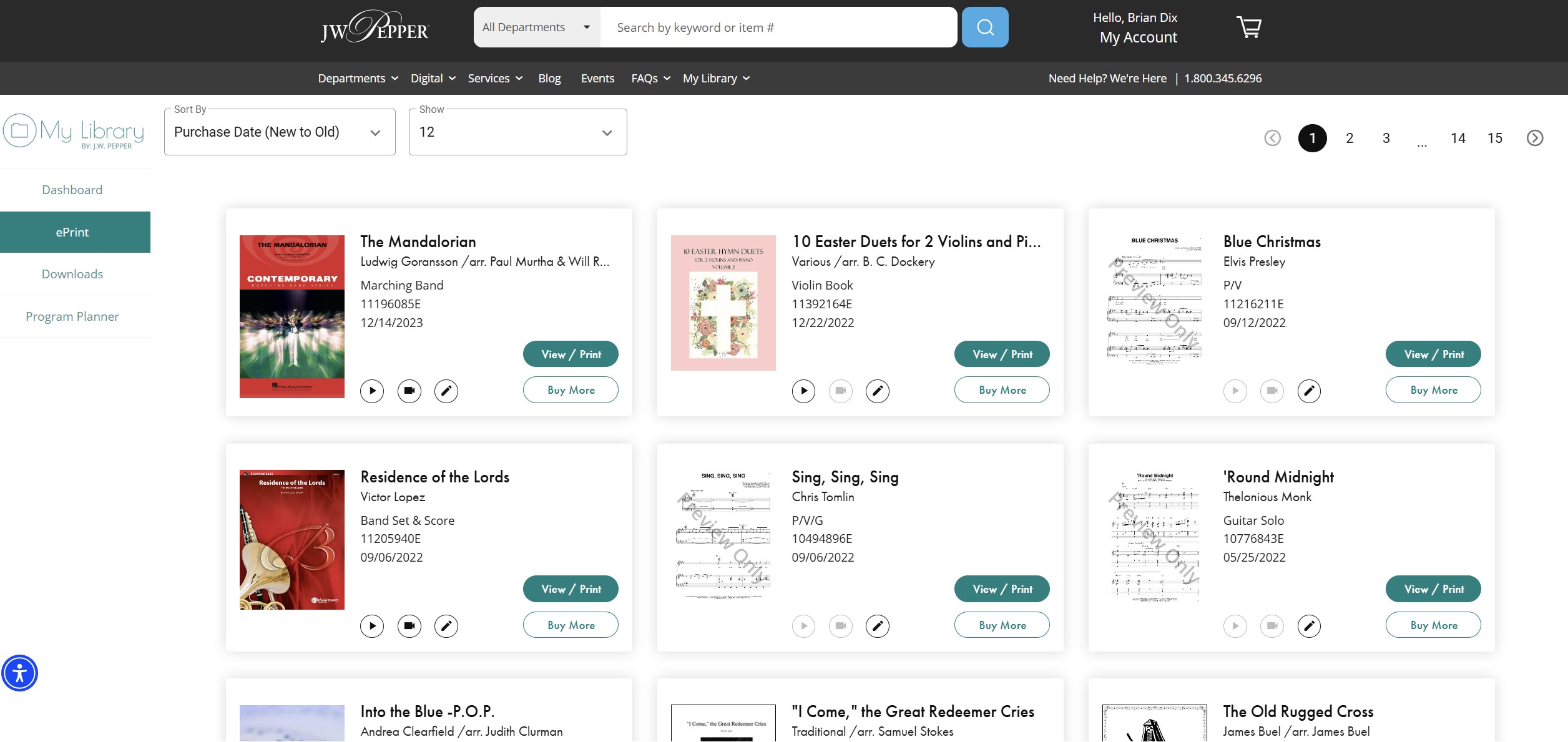Image resolution: width=1568 pixels, height=742 pixels.
Task: Click the video icon on 'Round Midnight
Action: pos(1272,626)
